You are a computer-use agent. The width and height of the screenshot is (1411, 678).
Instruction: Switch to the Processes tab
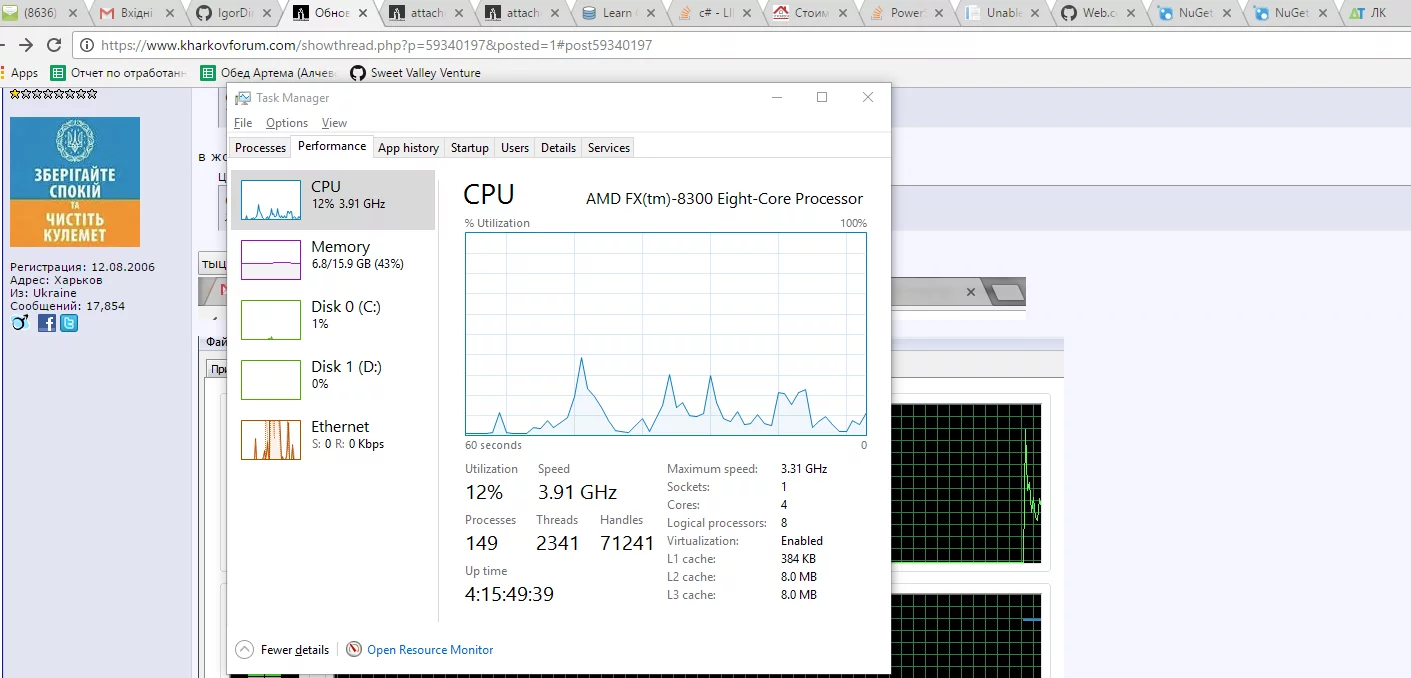pos(260,147)
